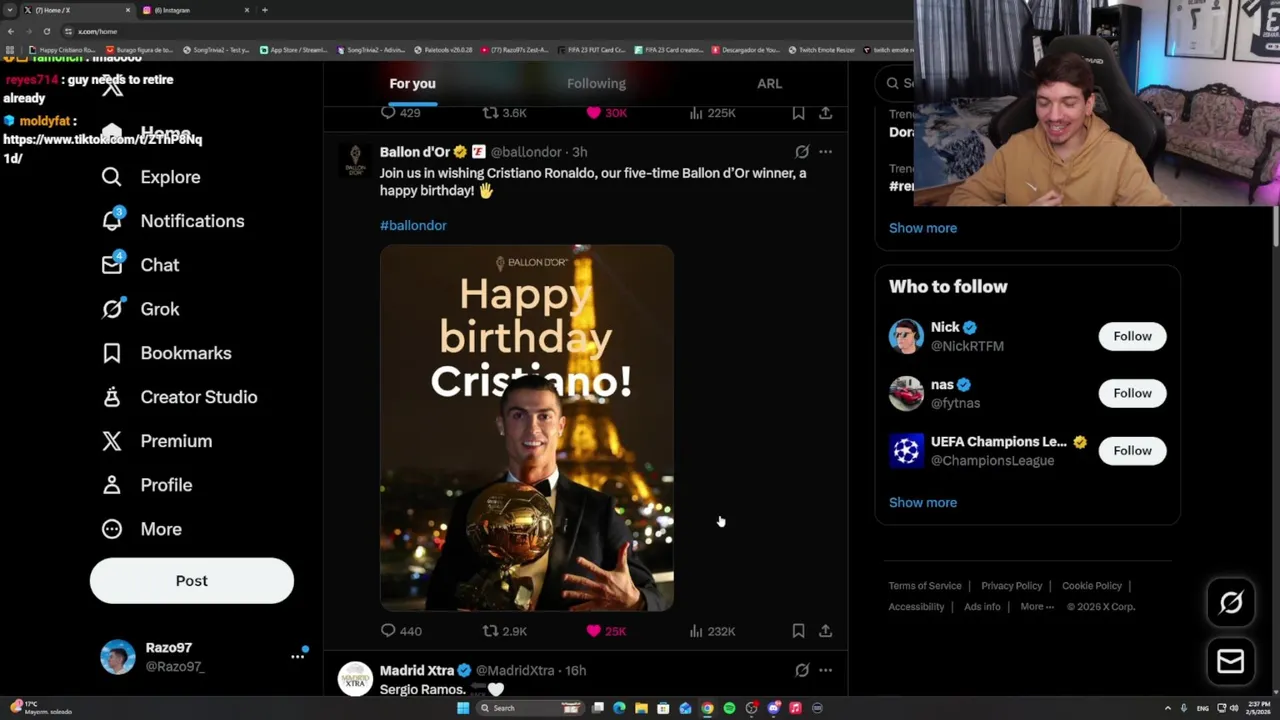This screenshot has height=720, width=1280.
Task: Show more trends above Who to follow
Action: tap(923, 228)
